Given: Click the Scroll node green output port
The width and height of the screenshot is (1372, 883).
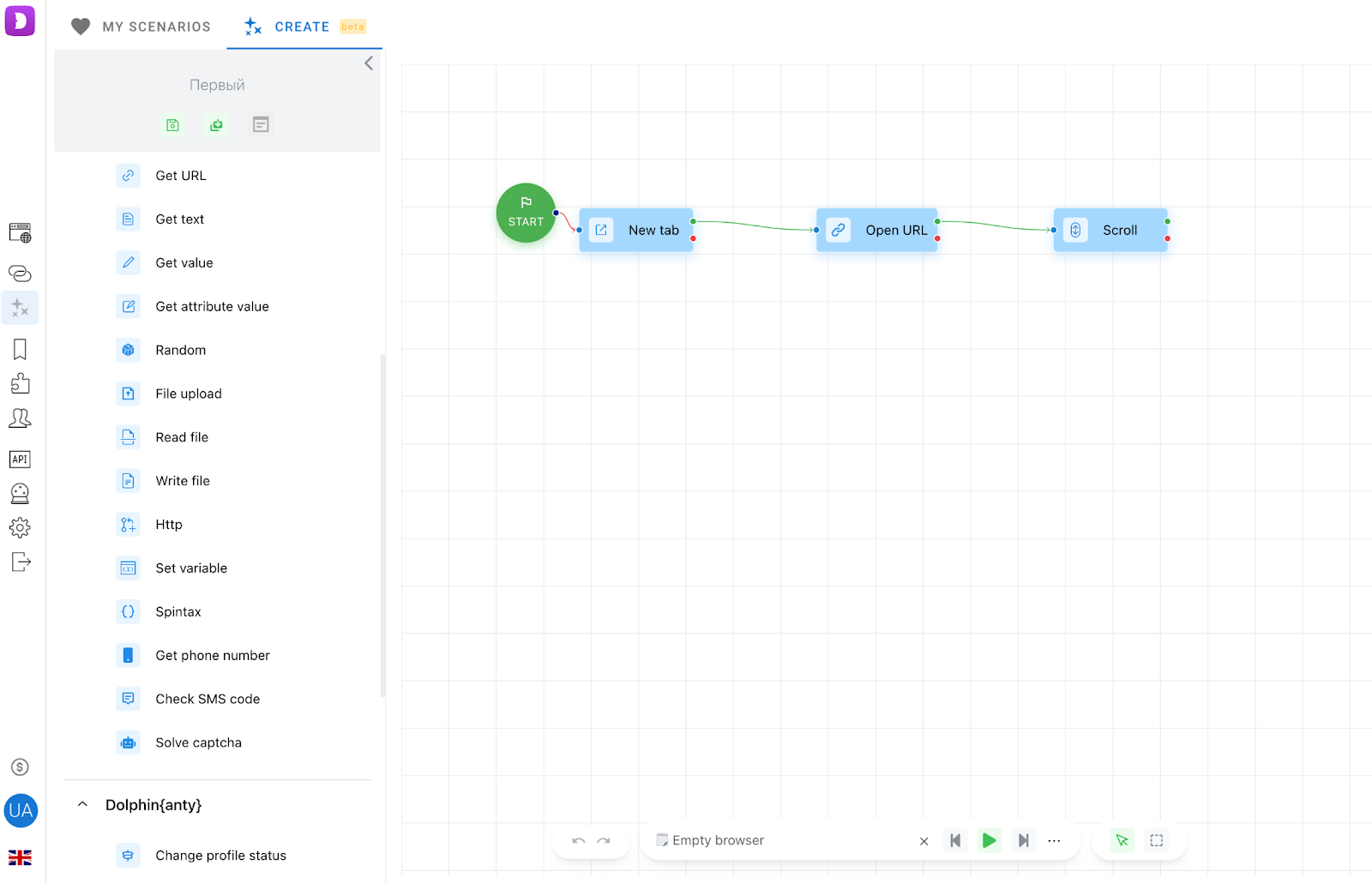Looking at the screenshot, I should [1168, 221].
